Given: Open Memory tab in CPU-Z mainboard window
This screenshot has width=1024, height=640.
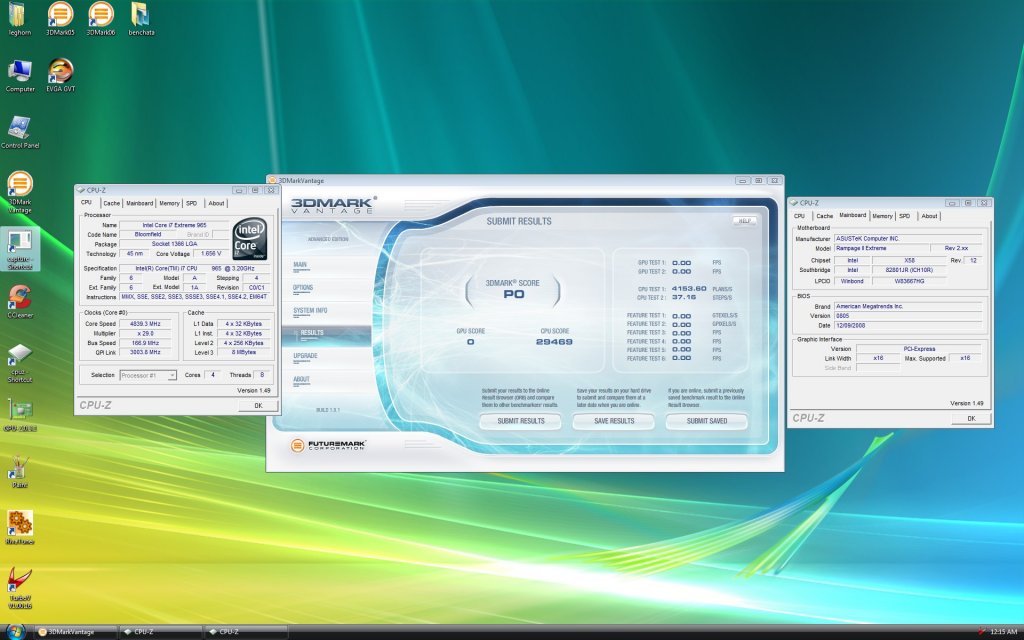Looking at the screenshot, I should pos(882,216).
